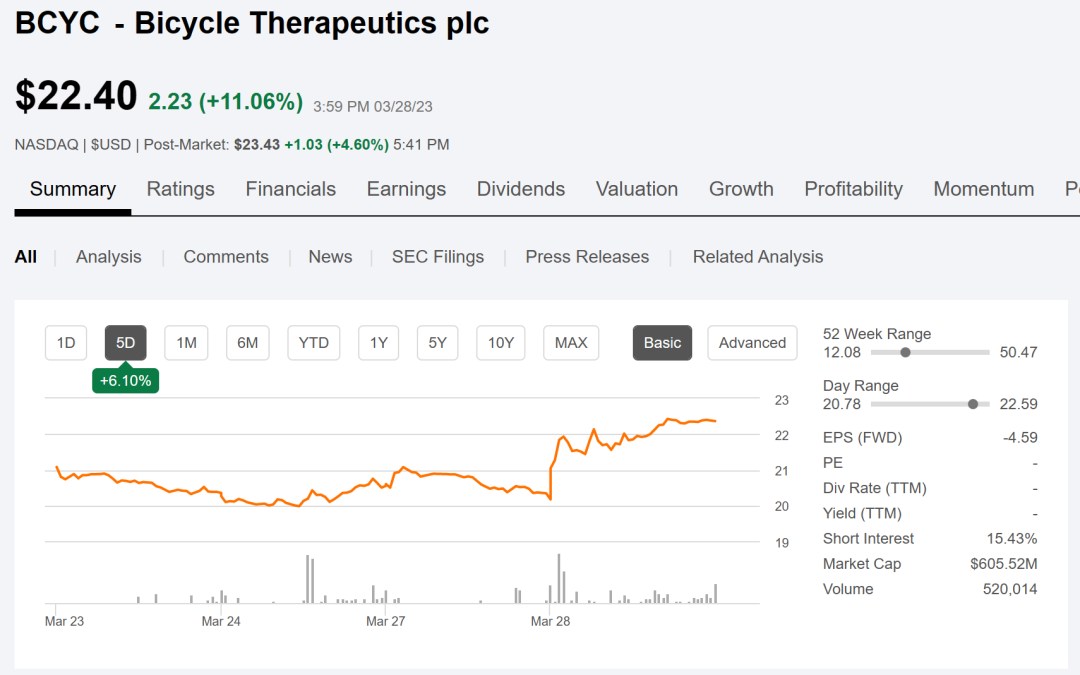The image size is (1080, 675).
Task: Switch to the Ratings tab
Action: [180, 189]
